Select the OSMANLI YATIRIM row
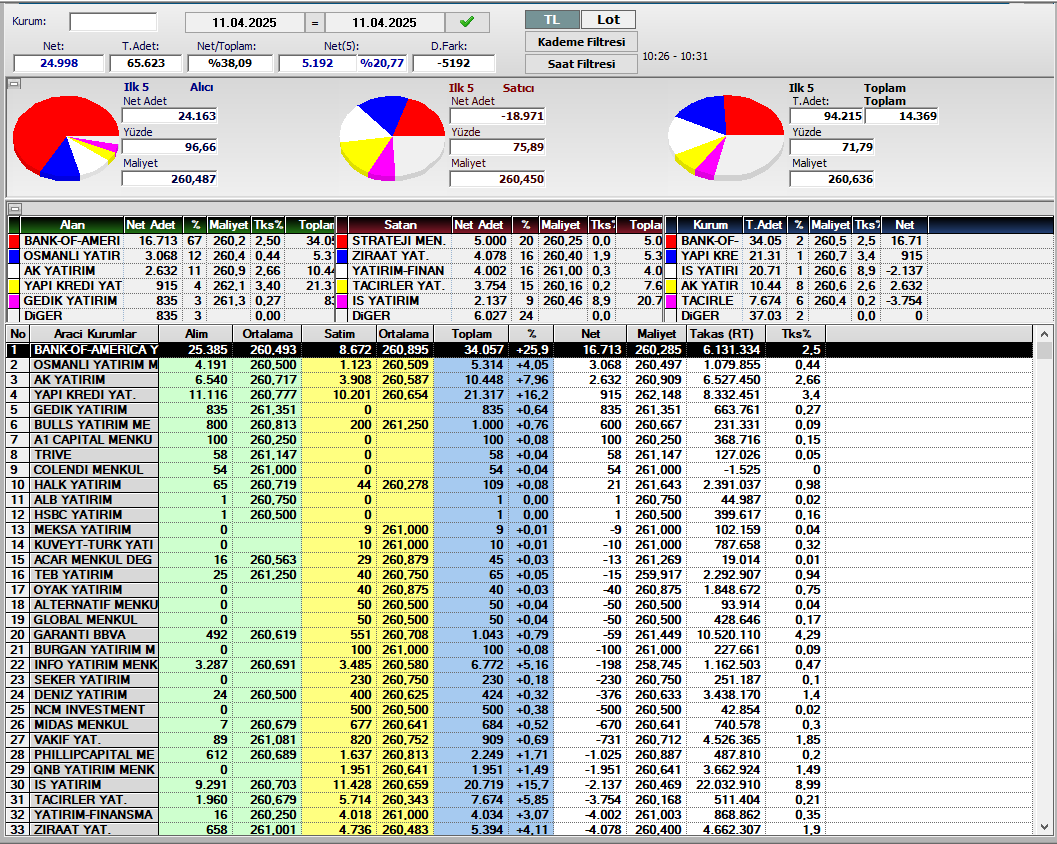 point(519,365)
